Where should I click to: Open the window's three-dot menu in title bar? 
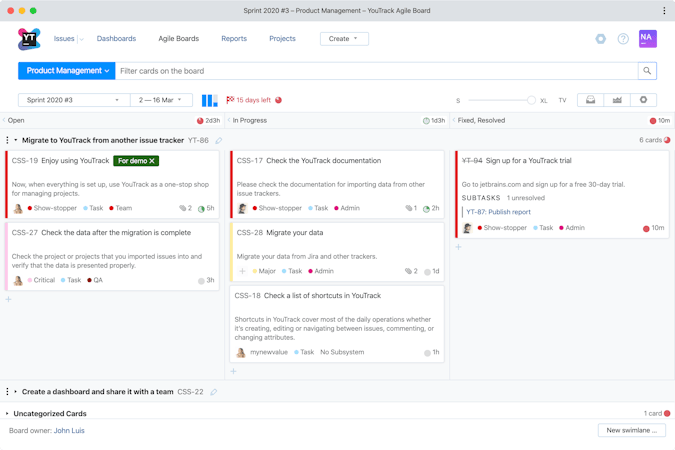click(664, 11)
